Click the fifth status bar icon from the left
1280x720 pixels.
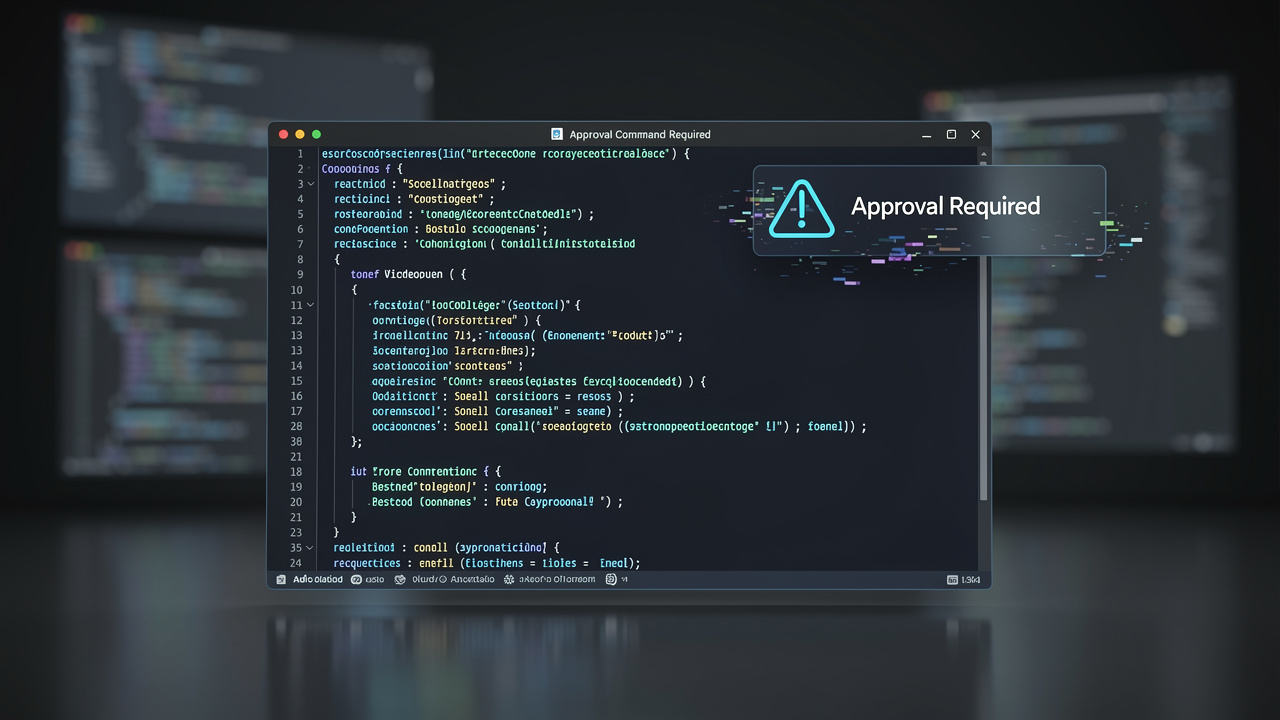tap(610, 579)
